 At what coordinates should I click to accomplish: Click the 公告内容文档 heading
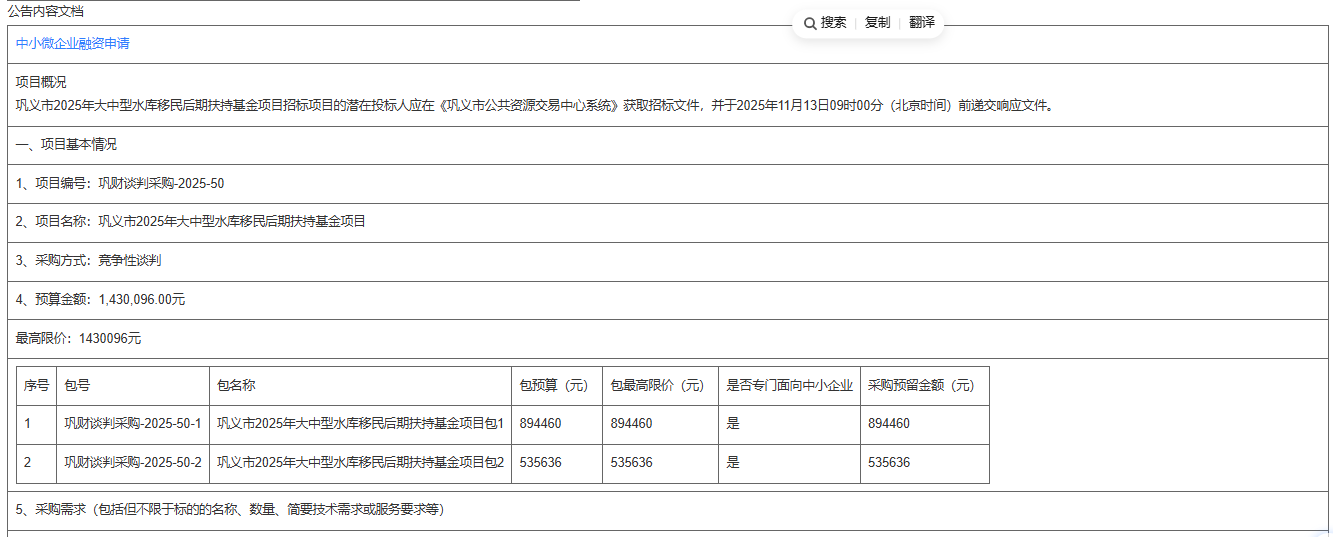click(46, 11)
